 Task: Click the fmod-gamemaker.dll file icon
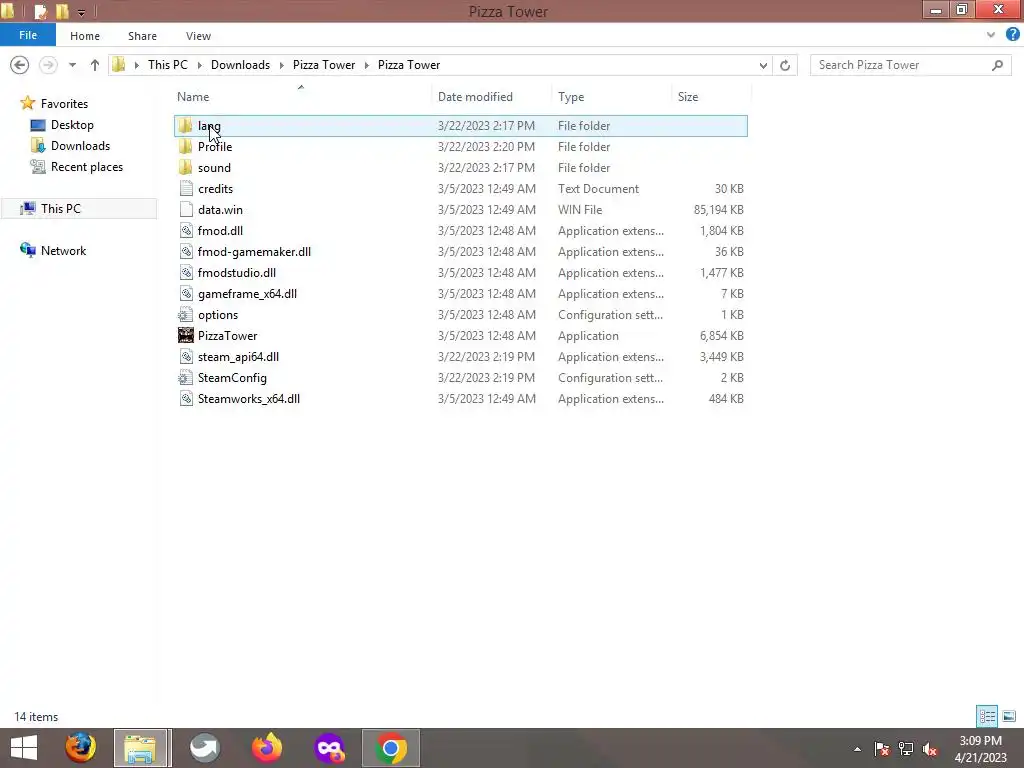(186, 251)
